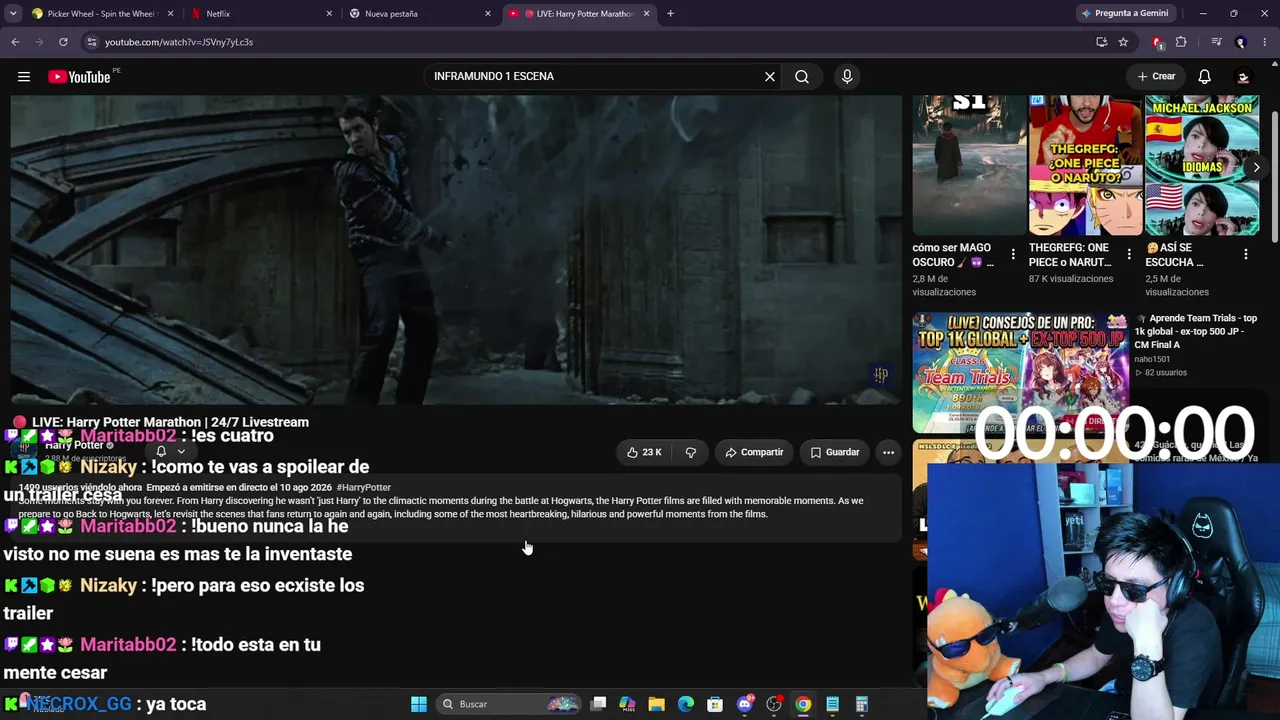Open the Chrome extensions puzzle menu

coord(1181,42)
